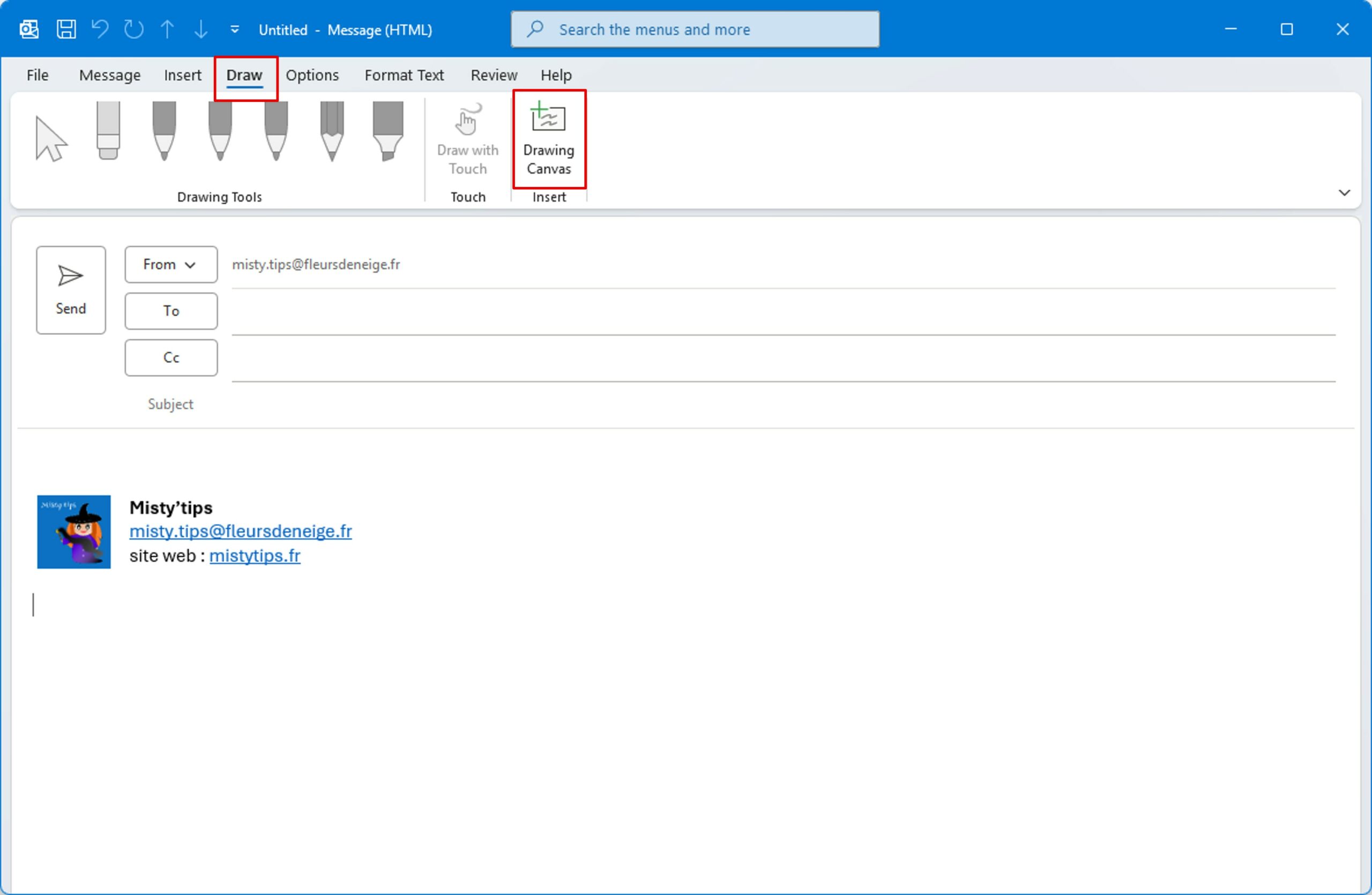Open the misty.tips@fleursdeneige.fr signature link

click(241, 531)
